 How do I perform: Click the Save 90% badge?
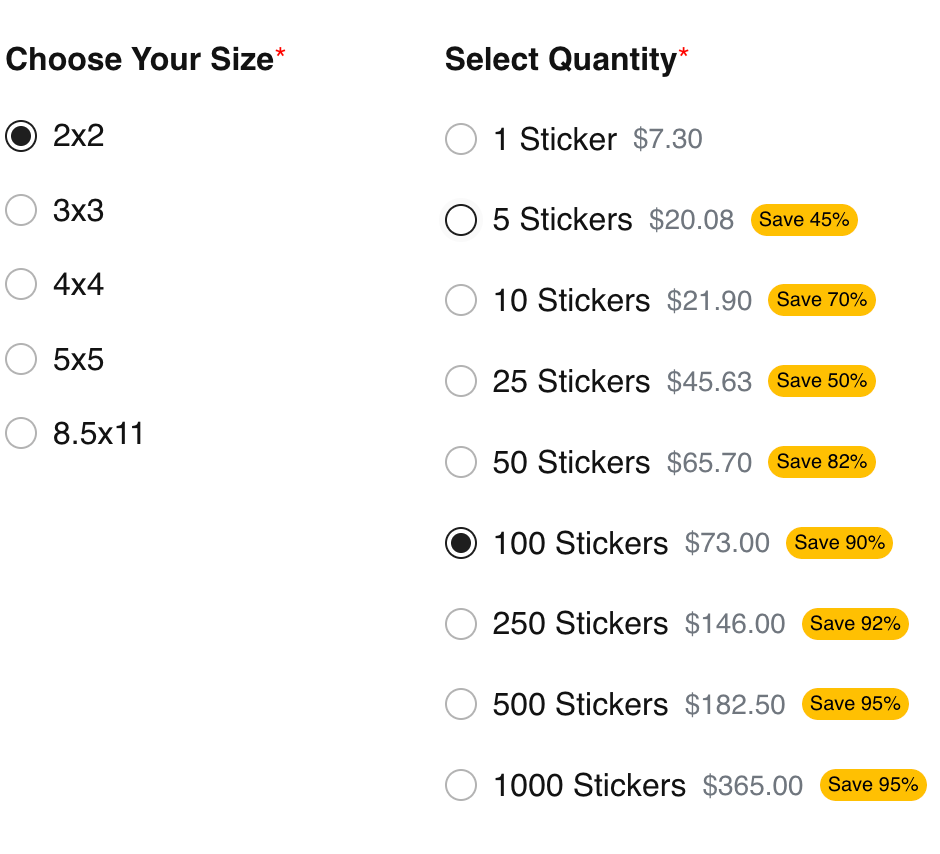click(x=839, y=543)
